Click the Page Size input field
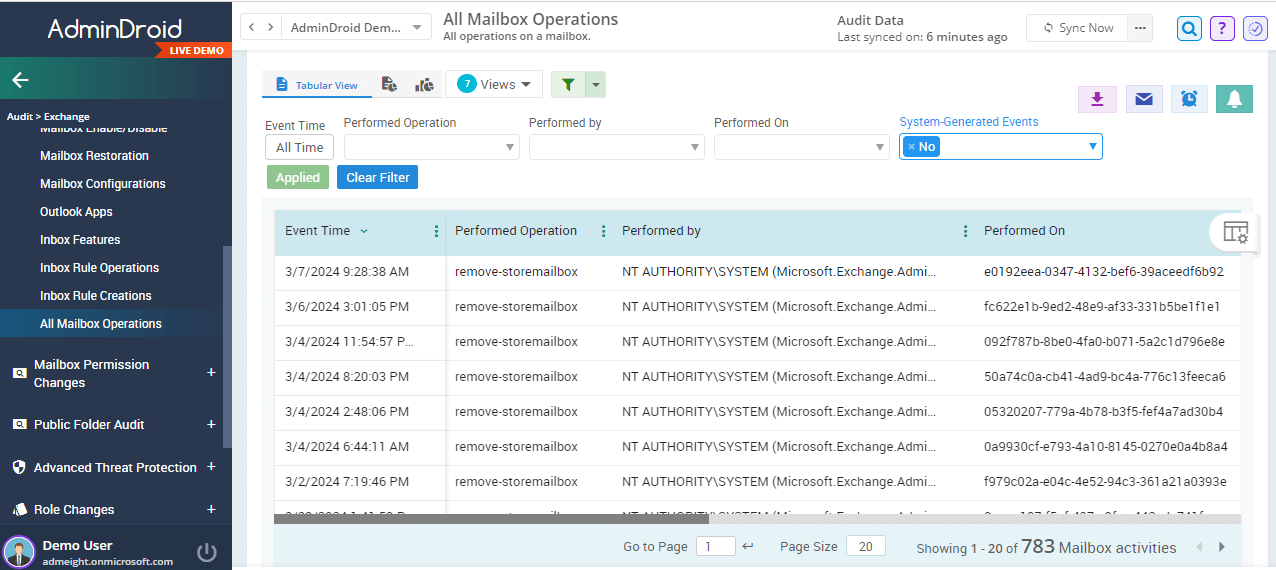The height and width of the screenshot is (570, 1276). [x=866, y=546]
